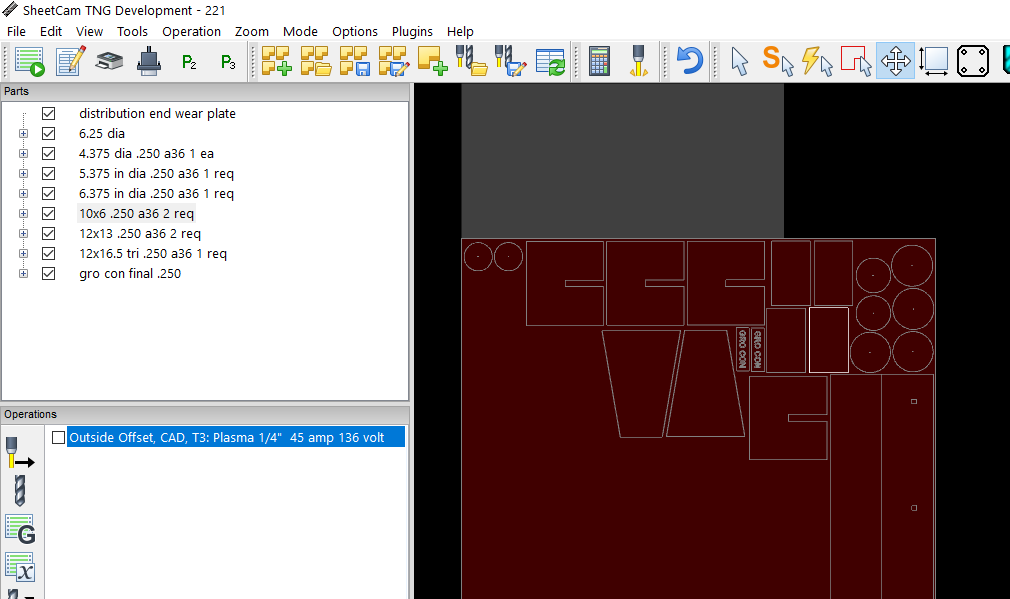Open the Operation menu
This screenshot has height=599, width=1010.
(191, 31)
